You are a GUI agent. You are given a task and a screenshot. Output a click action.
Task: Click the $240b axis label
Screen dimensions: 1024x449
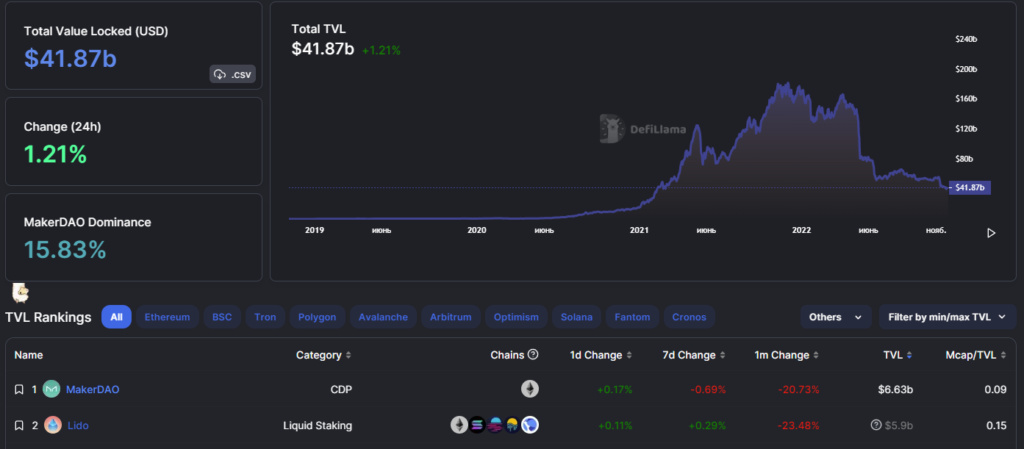[966, 39]
